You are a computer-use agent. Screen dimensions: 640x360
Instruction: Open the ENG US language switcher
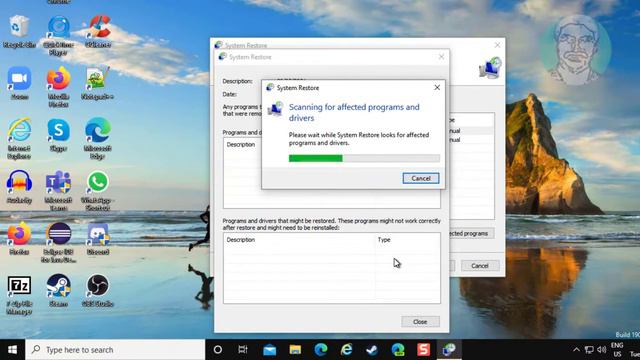click(617, 350)
